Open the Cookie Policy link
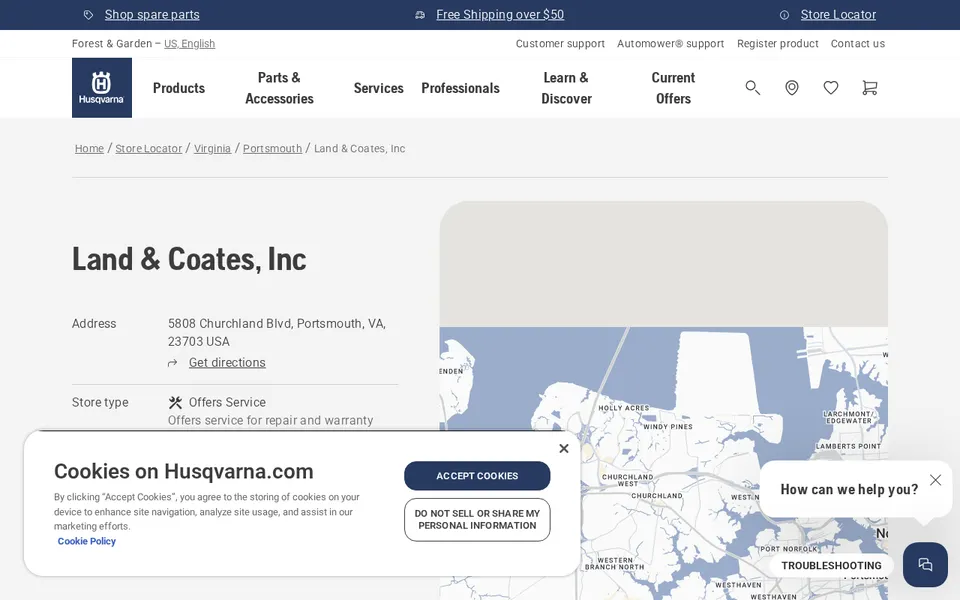This screenshot has width=960, height=600. (x=86, y=541)
